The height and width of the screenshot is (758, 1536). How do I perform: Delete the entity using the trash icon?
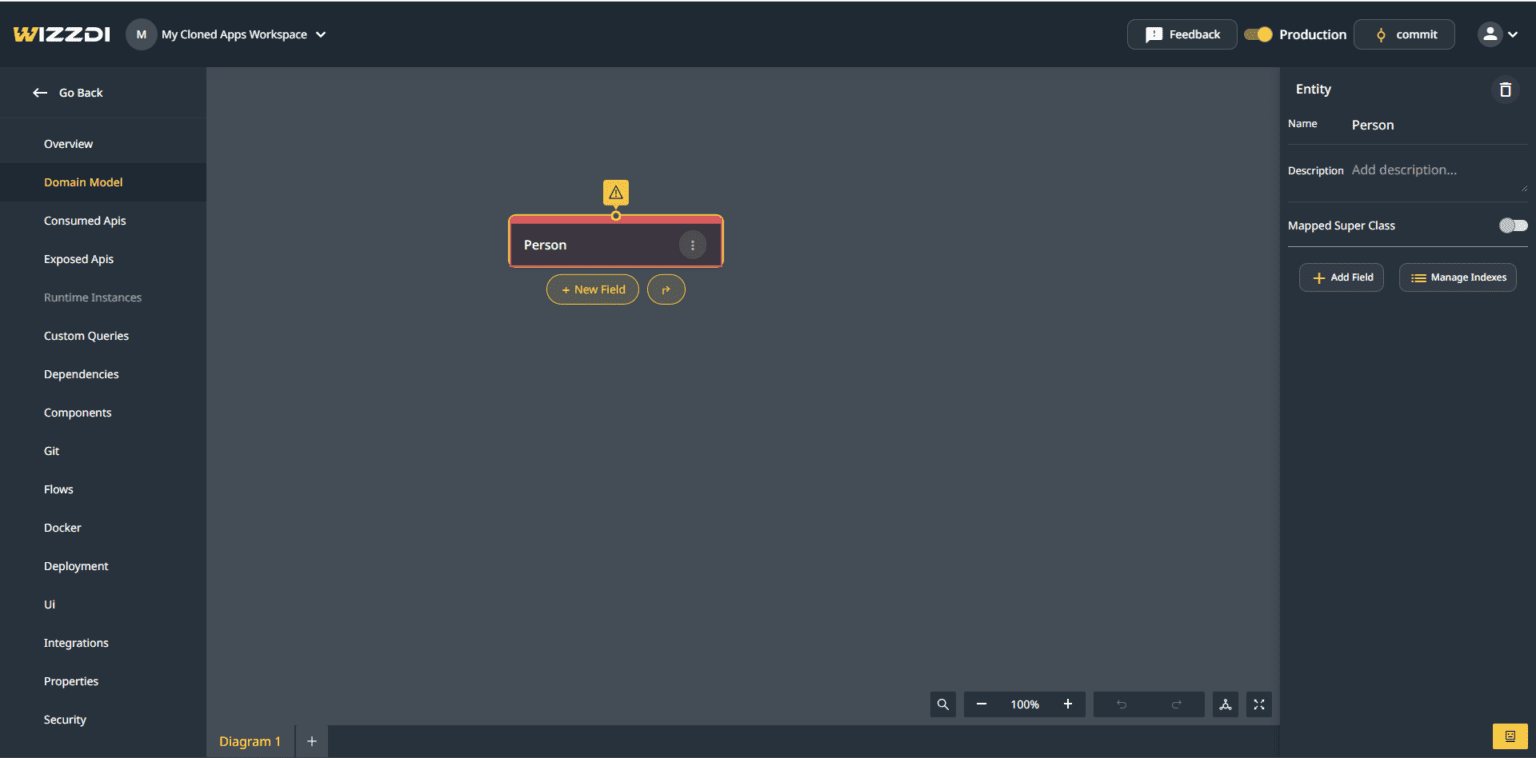[x=1505, y=90]
